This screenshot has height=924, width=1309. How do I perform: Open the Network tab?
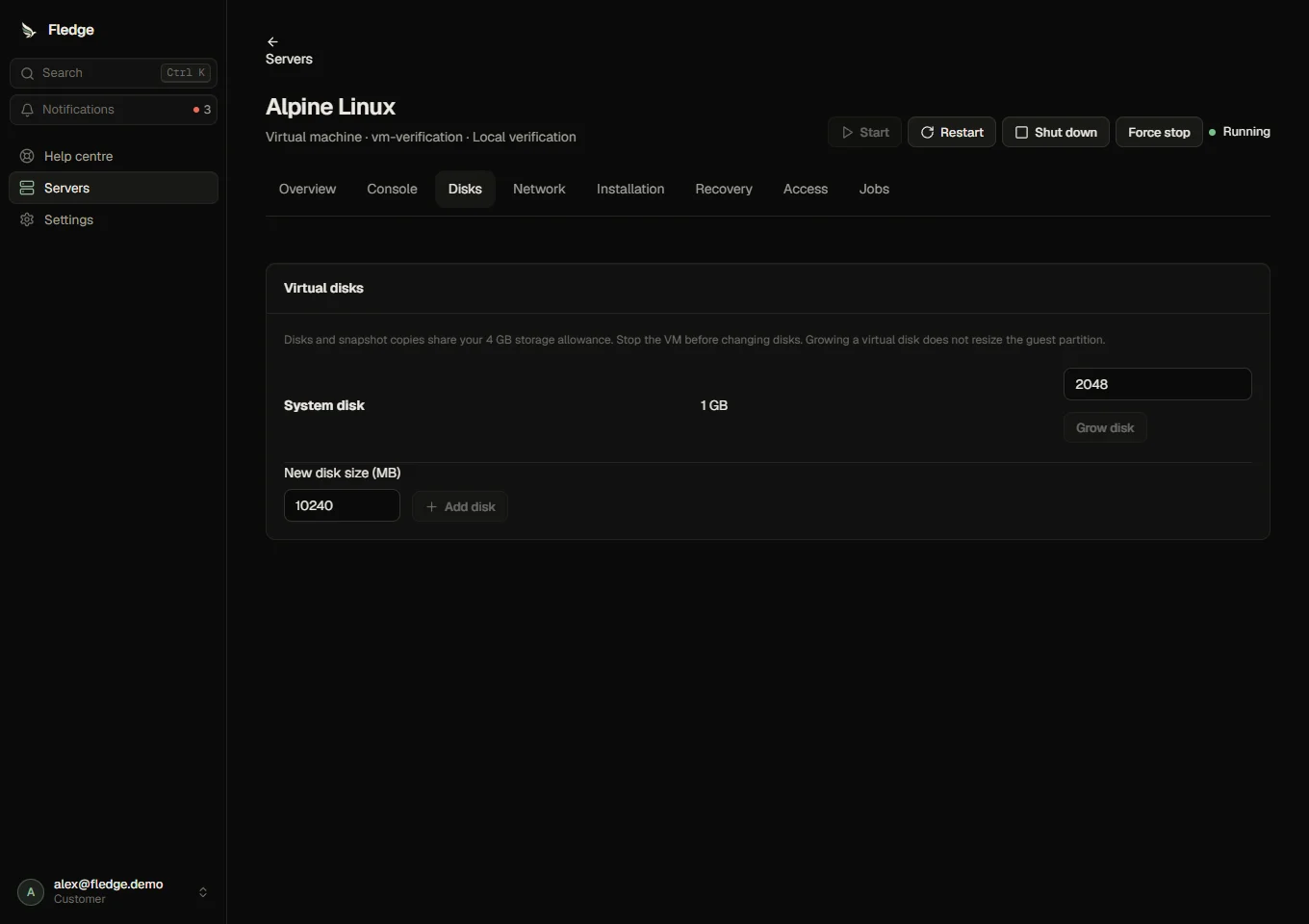(x=539, y=190)
